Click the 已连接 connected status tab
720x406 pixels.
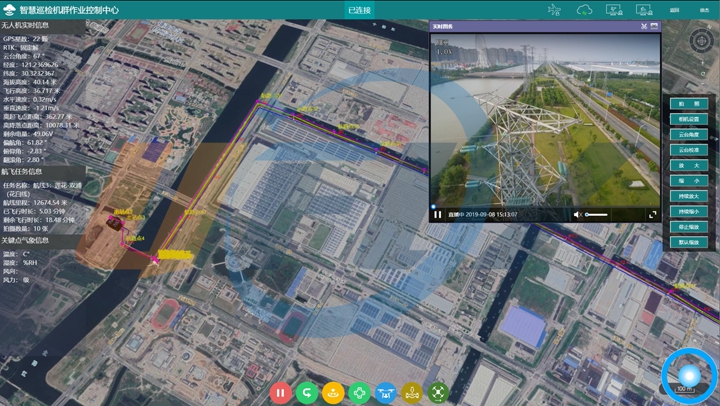click(359, 10)
